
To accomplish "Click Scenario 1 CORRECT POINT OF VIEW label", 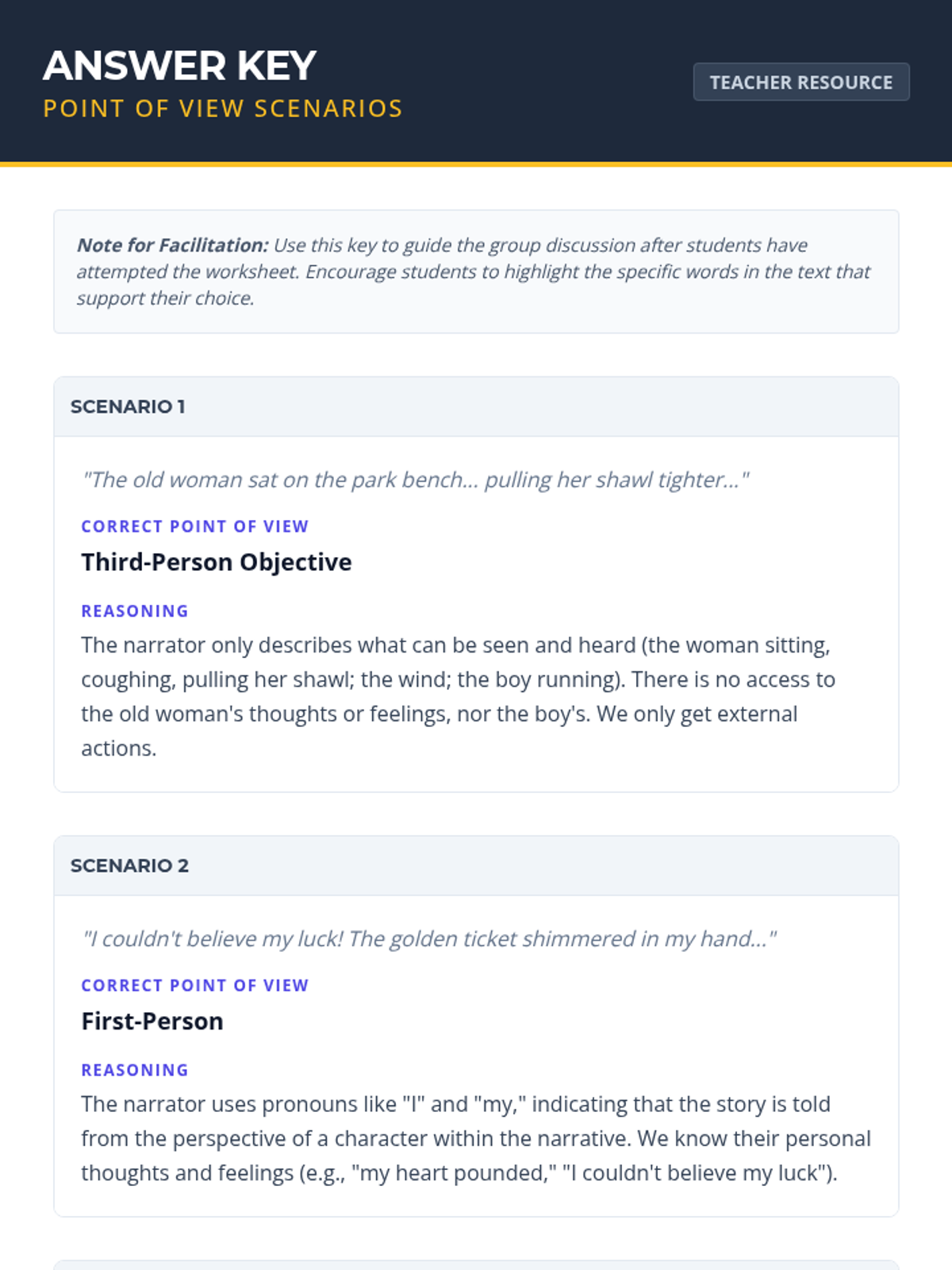I will (195, 526).
